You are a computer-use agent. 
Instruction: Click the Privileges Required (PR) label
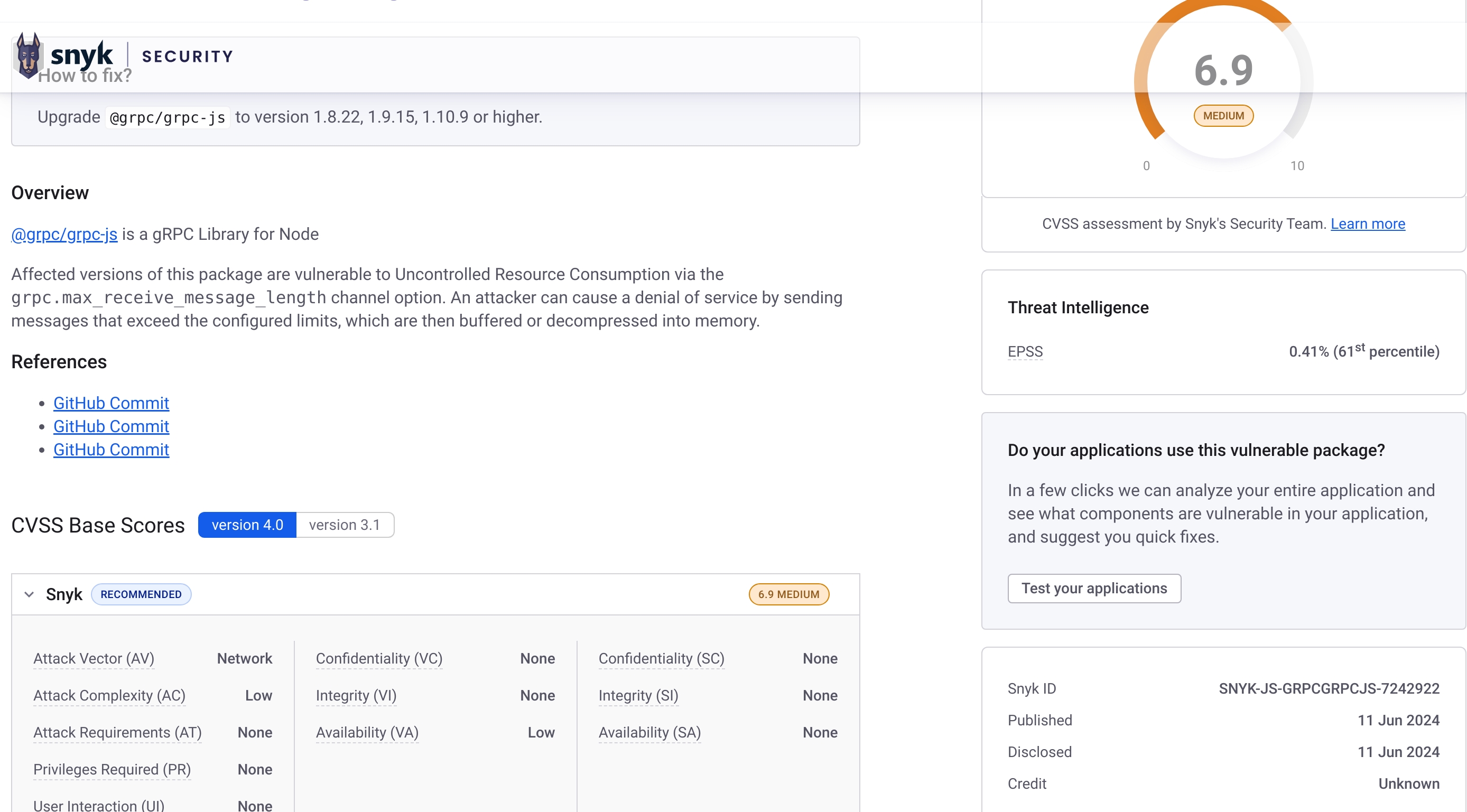tap(112, 769)
